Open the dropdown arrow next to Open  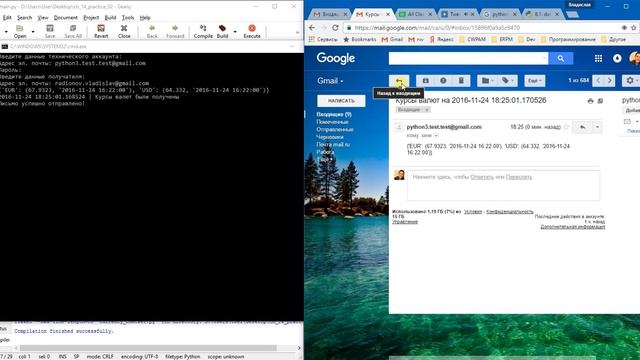33,31
